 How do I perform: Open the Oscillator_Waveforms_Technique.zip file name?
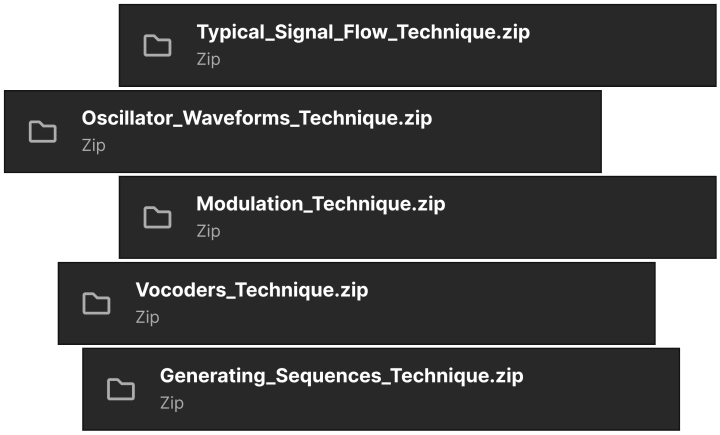(x=257, y=119)
